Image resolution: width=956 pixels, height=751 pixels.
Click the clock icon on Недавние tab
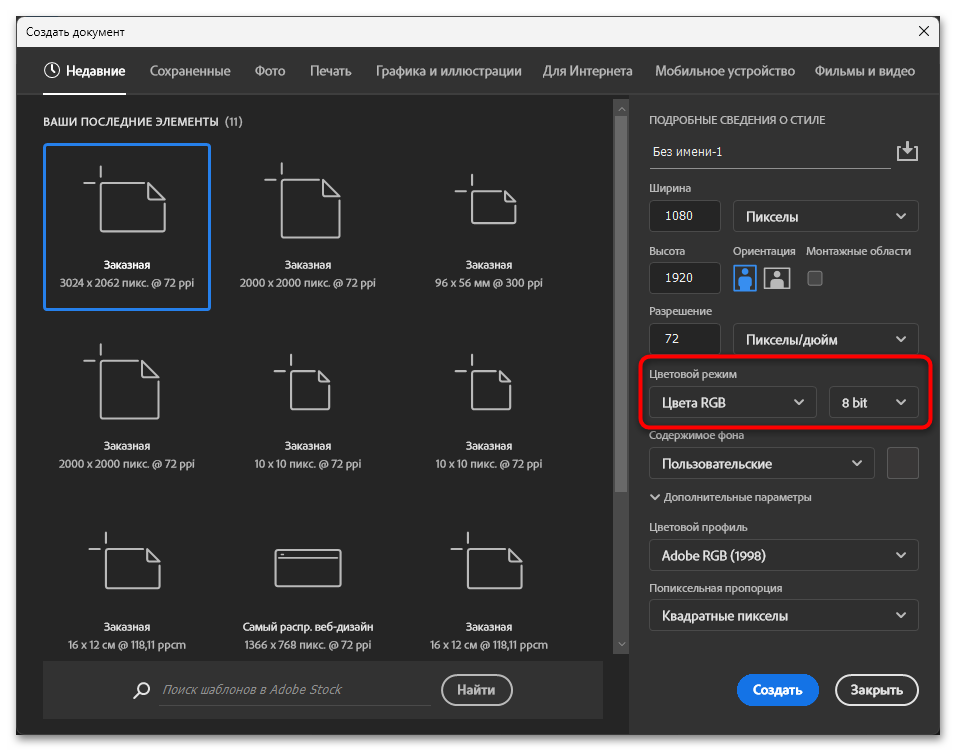(x=52, y=71)
